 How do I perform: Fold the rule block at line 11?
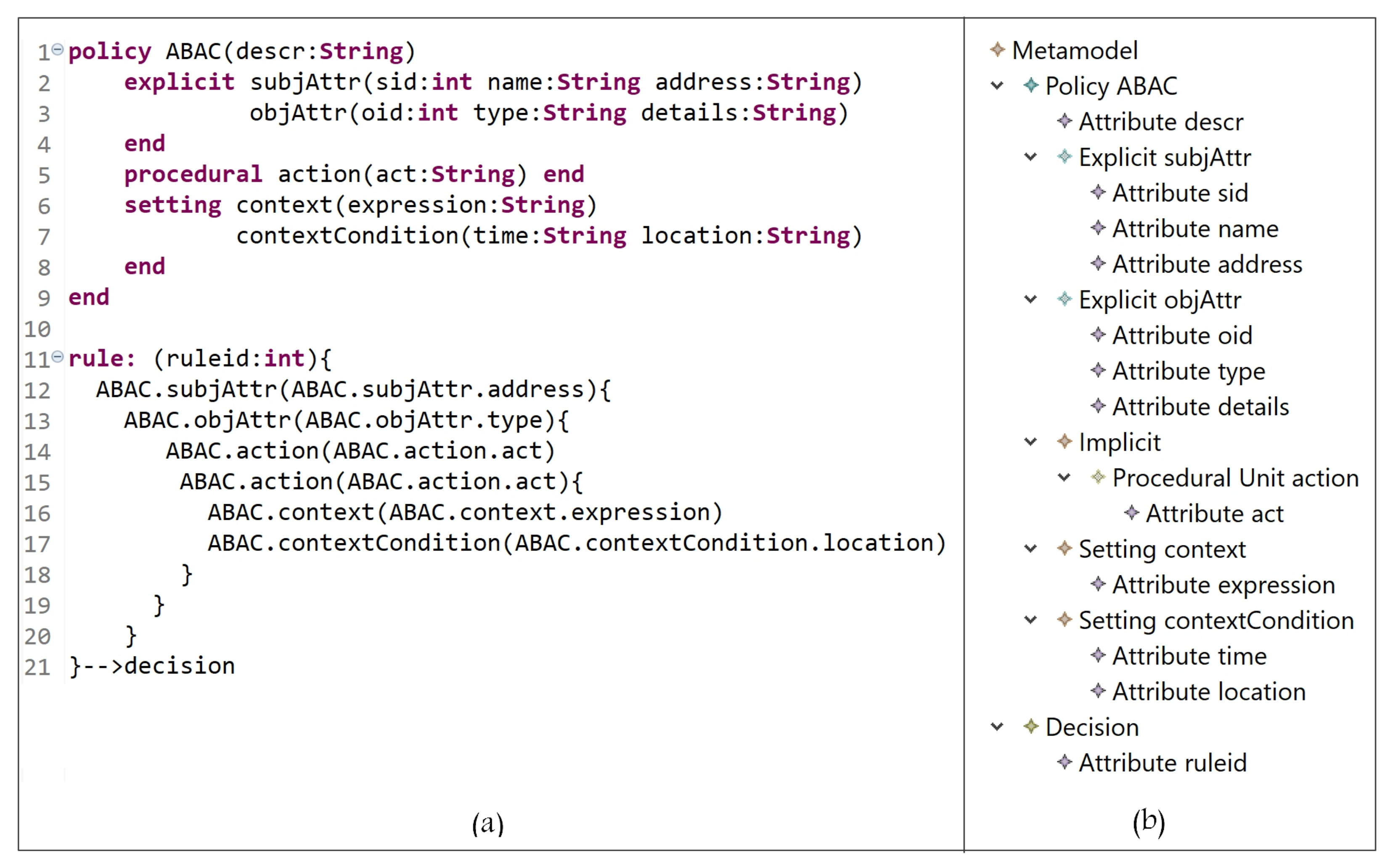point(57,357)
